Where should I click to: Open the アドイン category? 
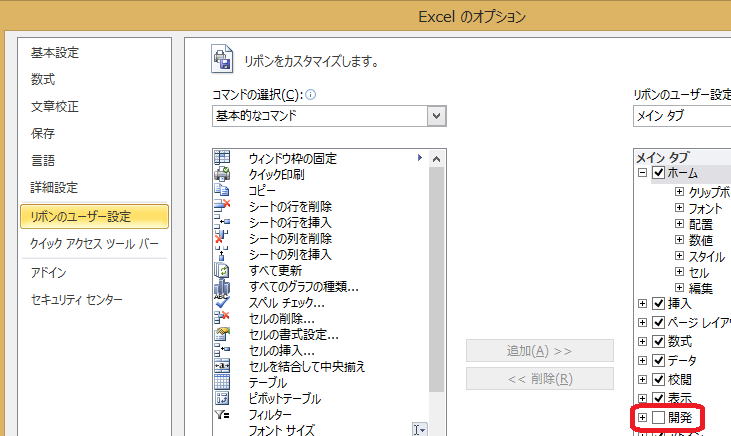[x=48, y=272]
